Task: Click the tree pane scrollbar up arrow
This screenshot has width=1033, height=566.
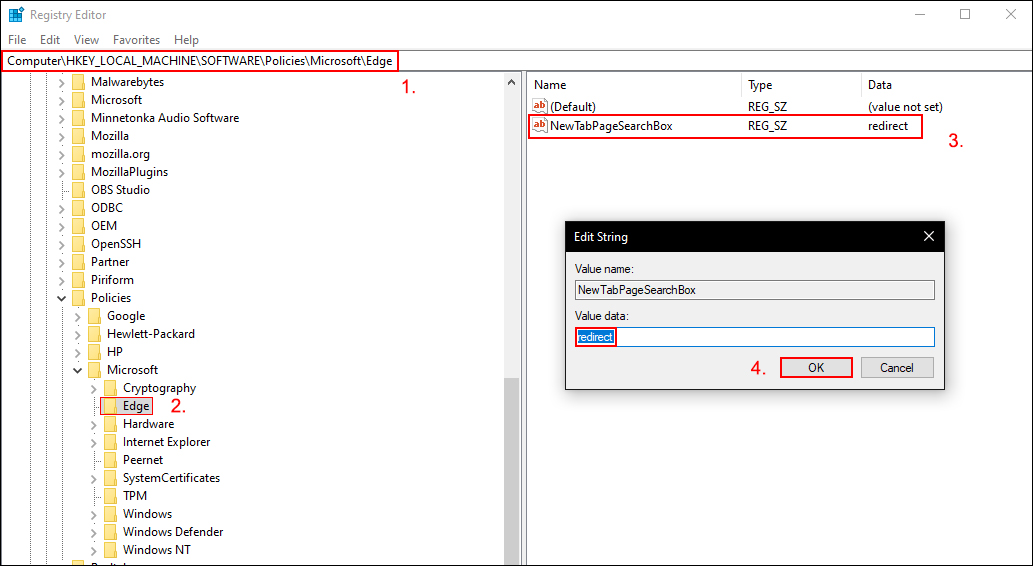Action: pyautogui.click(x=511, y=82)
